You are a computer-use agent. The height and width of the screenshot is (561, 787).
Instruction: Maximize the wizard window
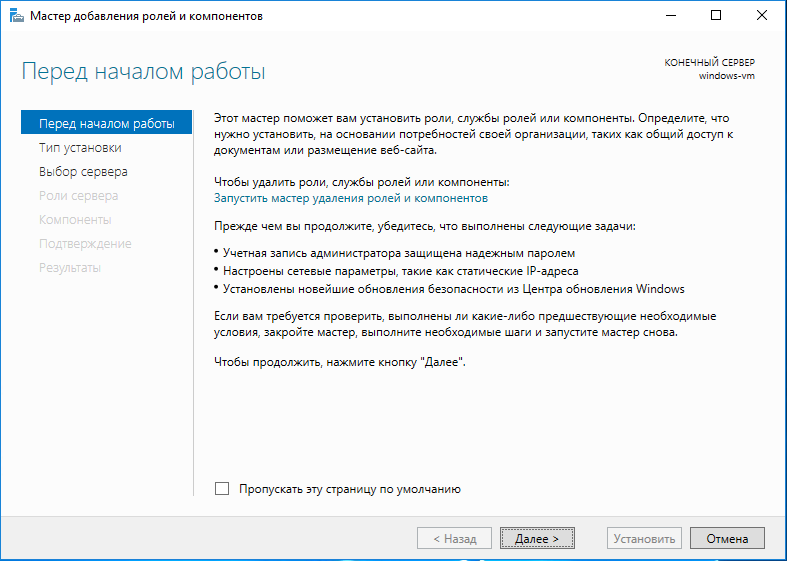pyautogui.click(x=716, y=16)
